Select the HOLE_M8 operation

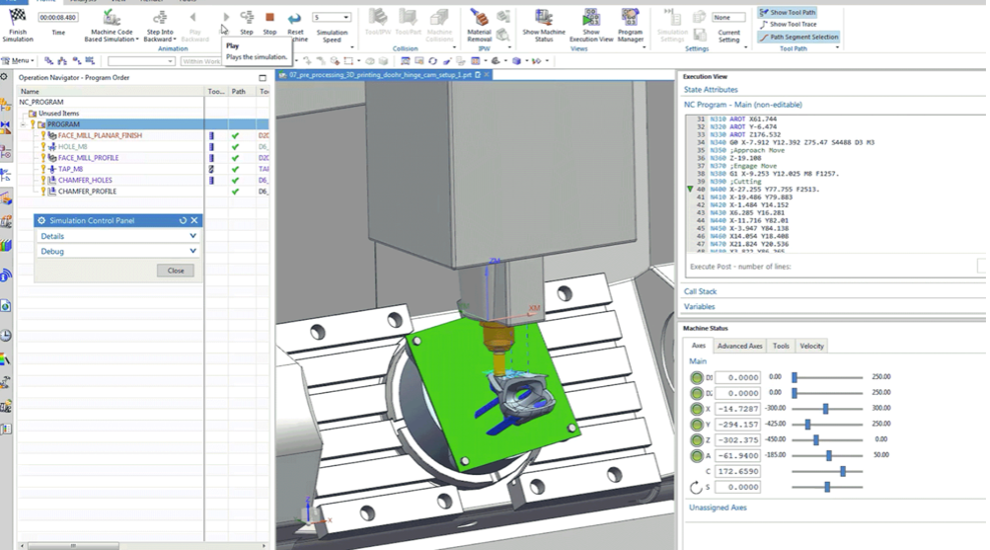[x=73, y=146]
